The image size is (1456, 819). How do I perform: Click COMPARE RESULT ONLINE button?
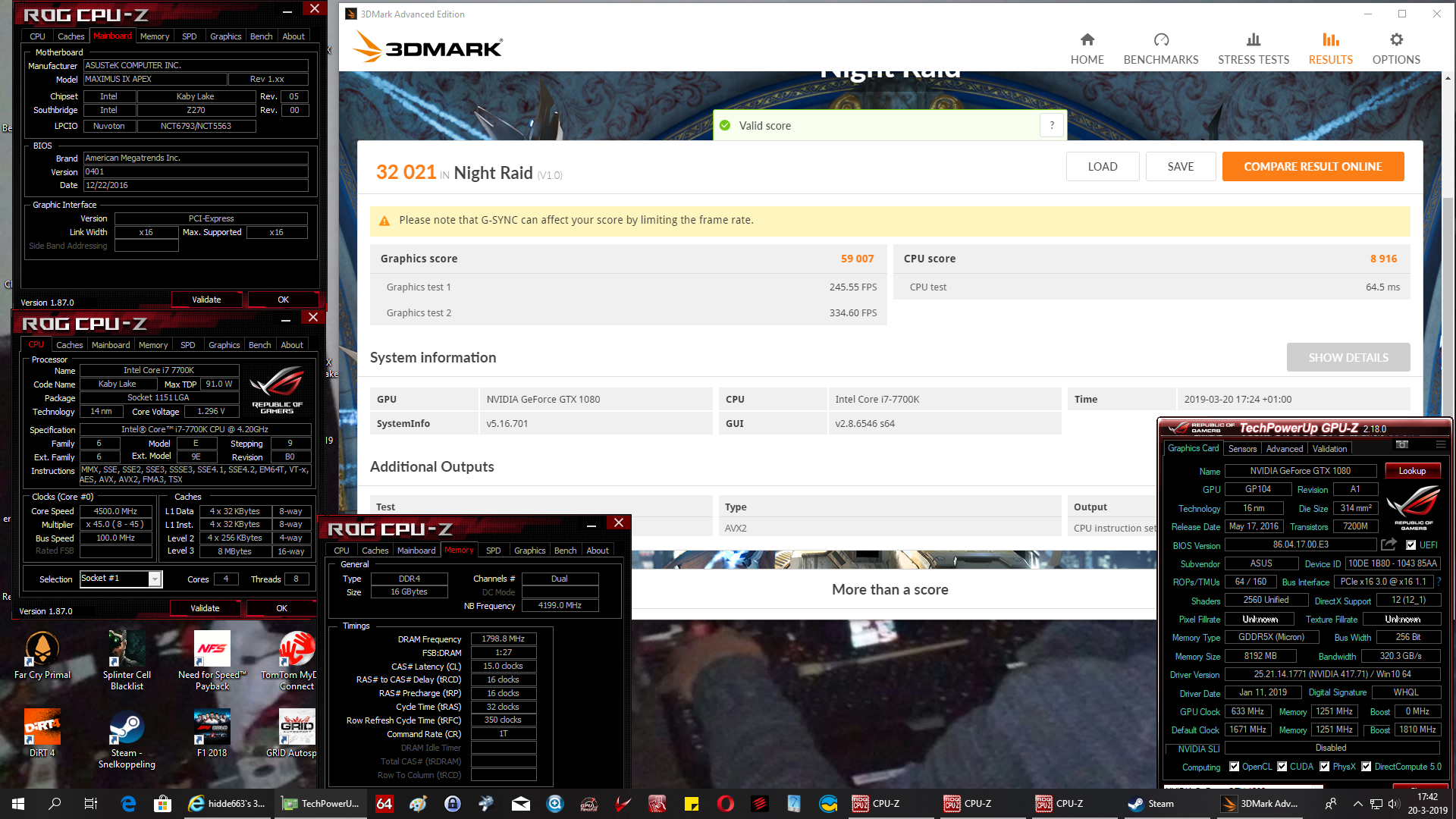(1313, 167)
